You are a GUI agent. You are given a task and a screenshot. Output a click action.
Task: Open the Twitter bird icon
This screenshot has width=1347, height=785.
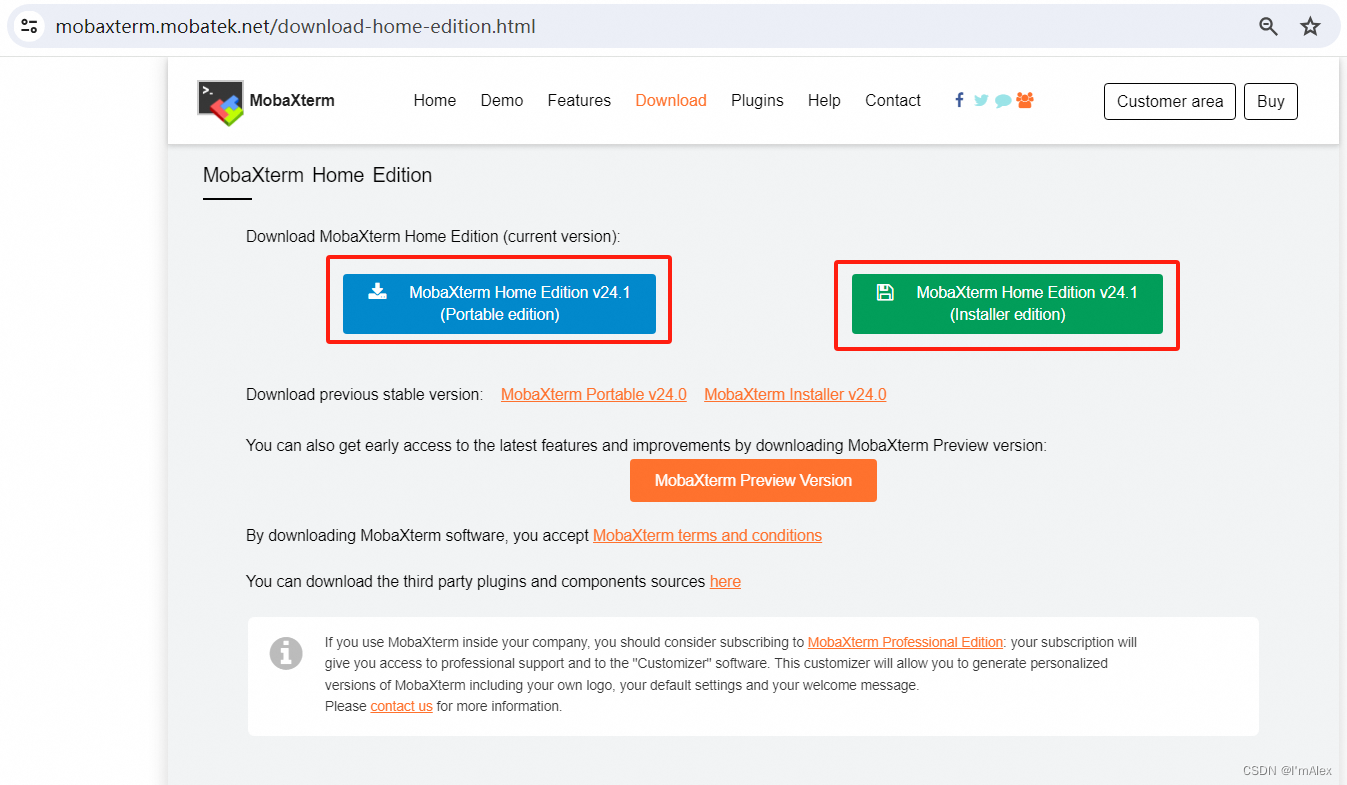(x=981, y=100)
